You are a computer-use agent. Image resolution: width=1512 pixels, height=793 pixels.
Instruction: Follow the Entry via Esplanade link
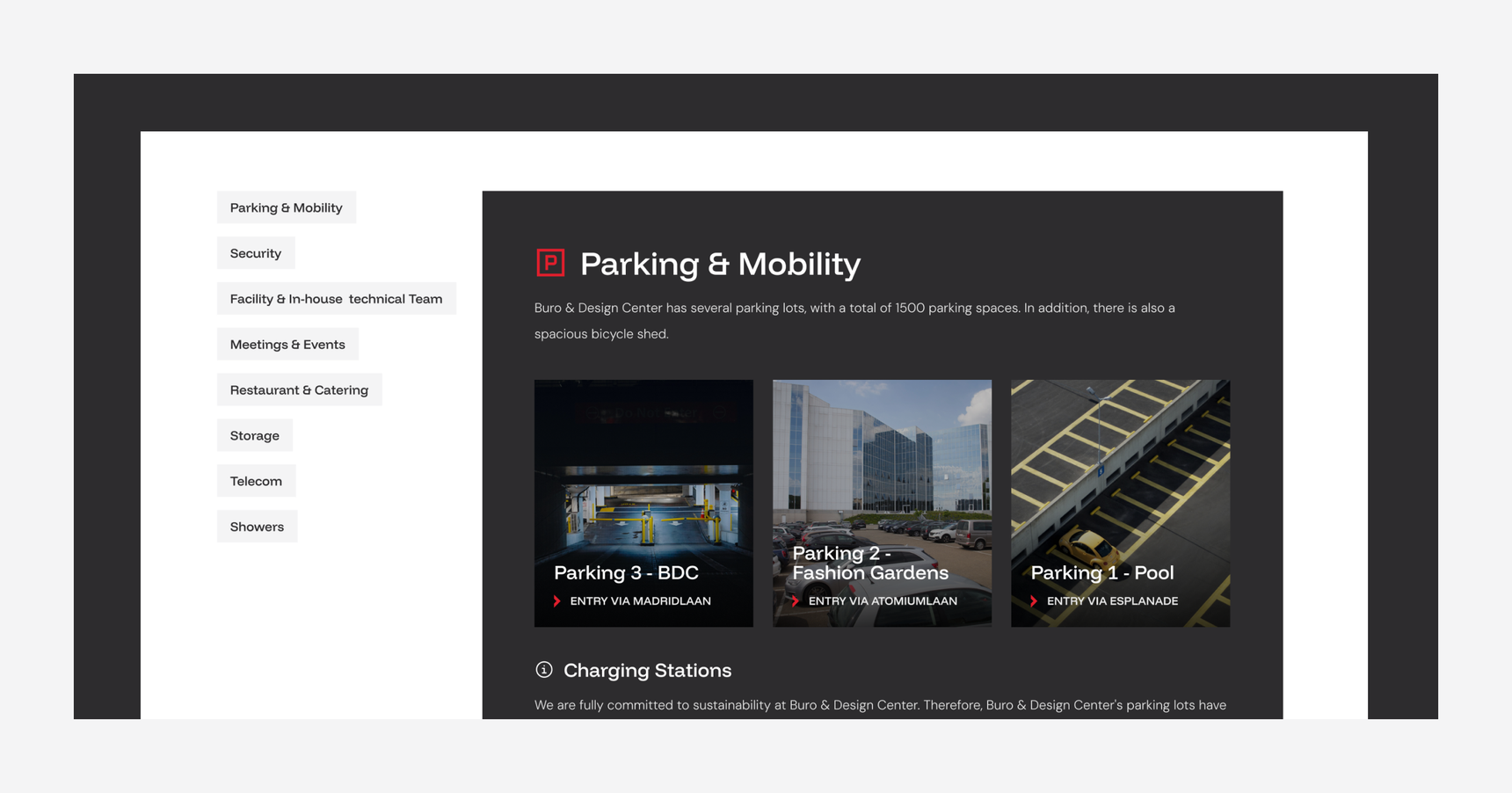(1112, 601)
